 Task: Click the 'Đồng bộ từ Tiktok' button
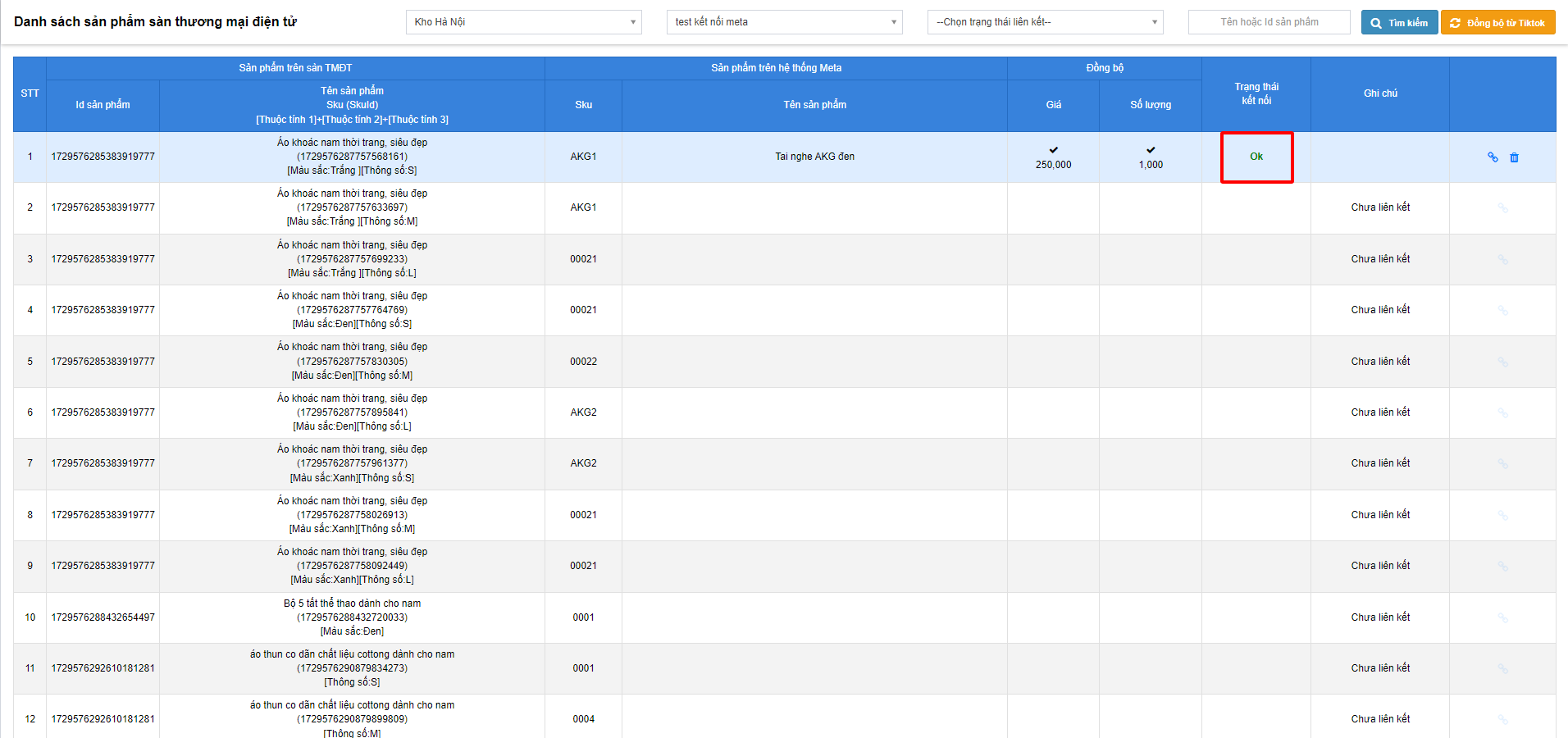(1497, 23)
